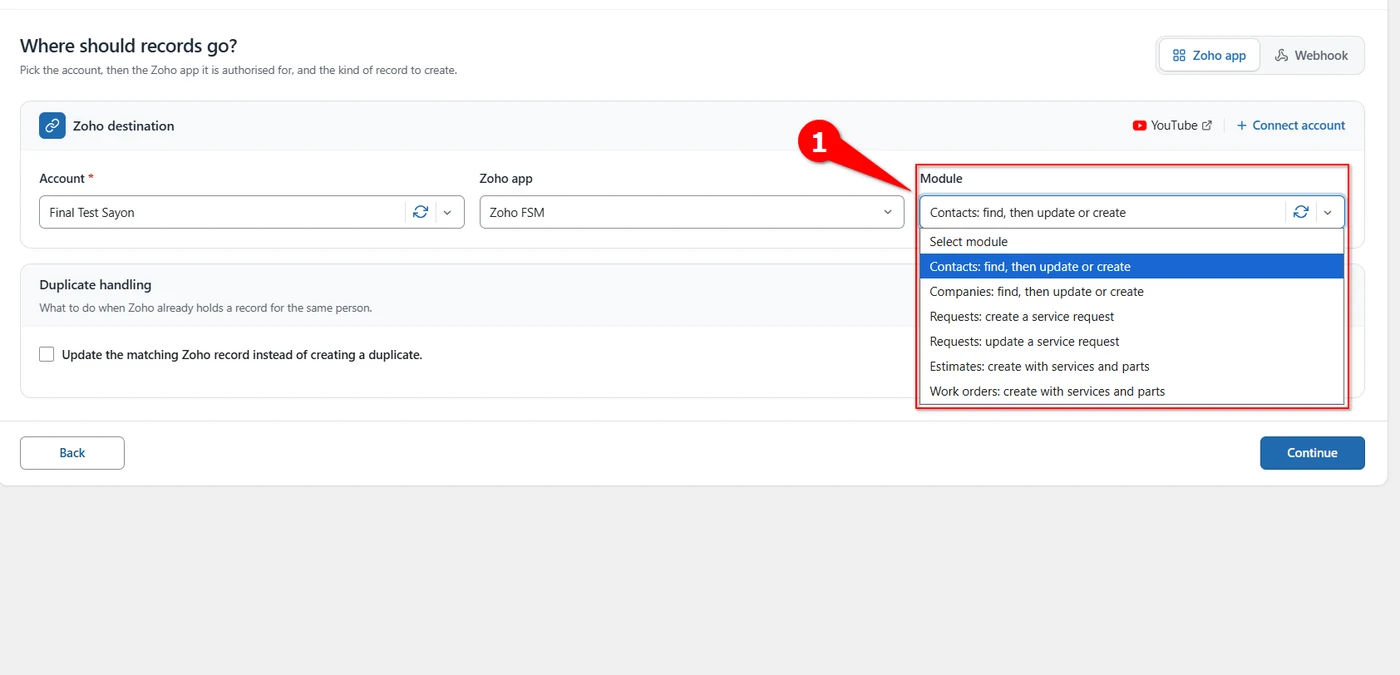1400x675 pixels.
Task: Open the YouTube tutorial link
Action: point(1172,126)
